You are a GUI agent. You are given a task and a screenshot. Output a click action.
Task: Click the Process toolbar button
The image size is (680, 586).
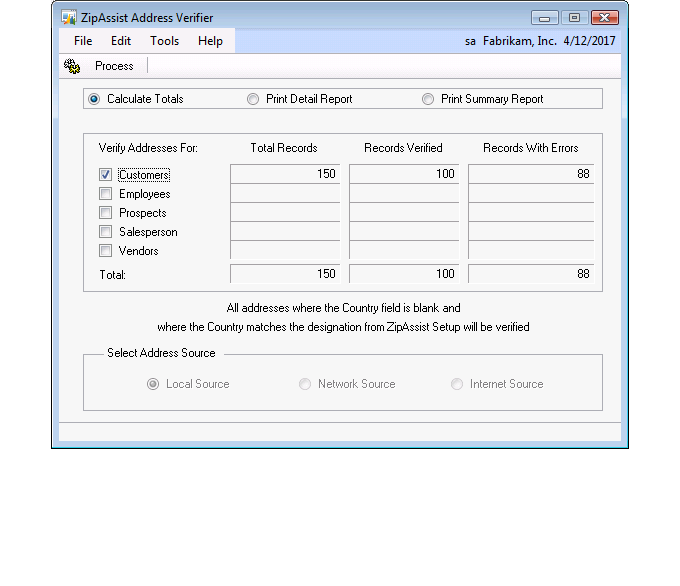114,66
